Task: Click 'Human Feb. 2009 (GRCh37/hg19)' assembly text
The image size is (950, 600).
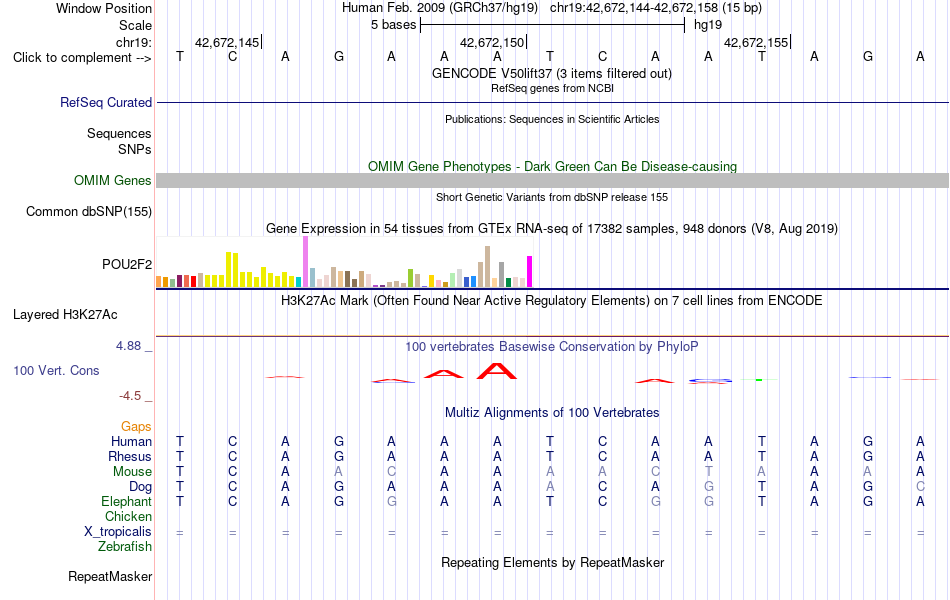Action: 440,8
